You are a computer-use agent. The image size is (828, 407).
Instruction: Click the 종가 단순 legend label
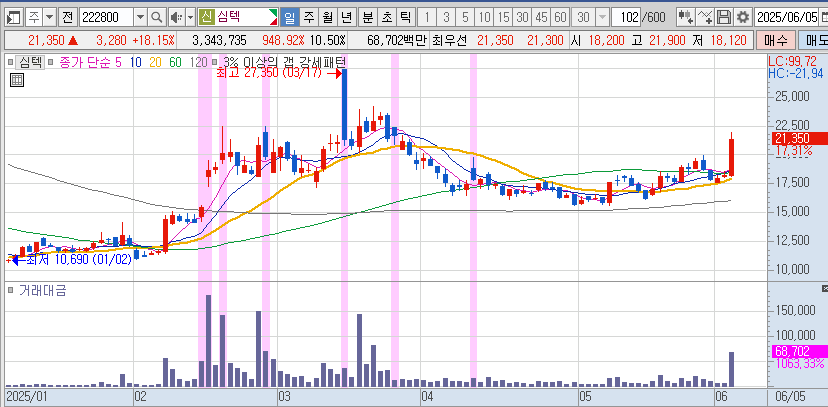coord(83,62)
